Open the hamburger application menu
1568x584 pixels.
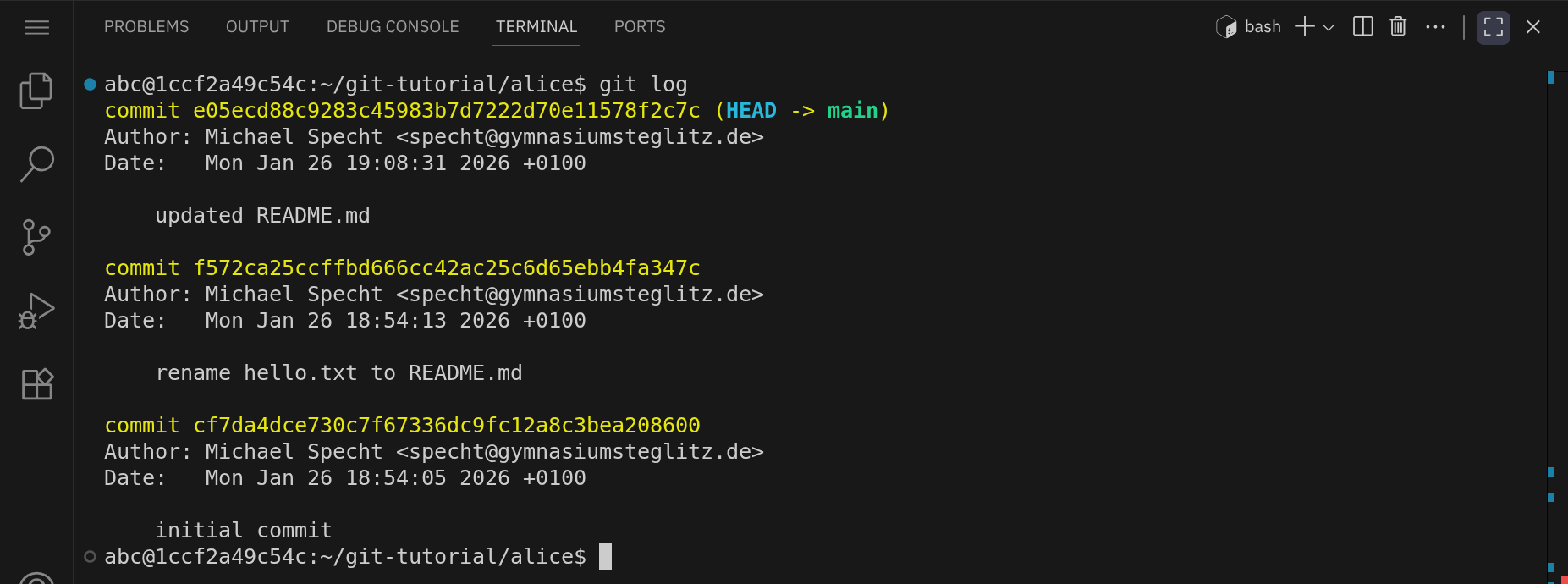pos(36,28)
